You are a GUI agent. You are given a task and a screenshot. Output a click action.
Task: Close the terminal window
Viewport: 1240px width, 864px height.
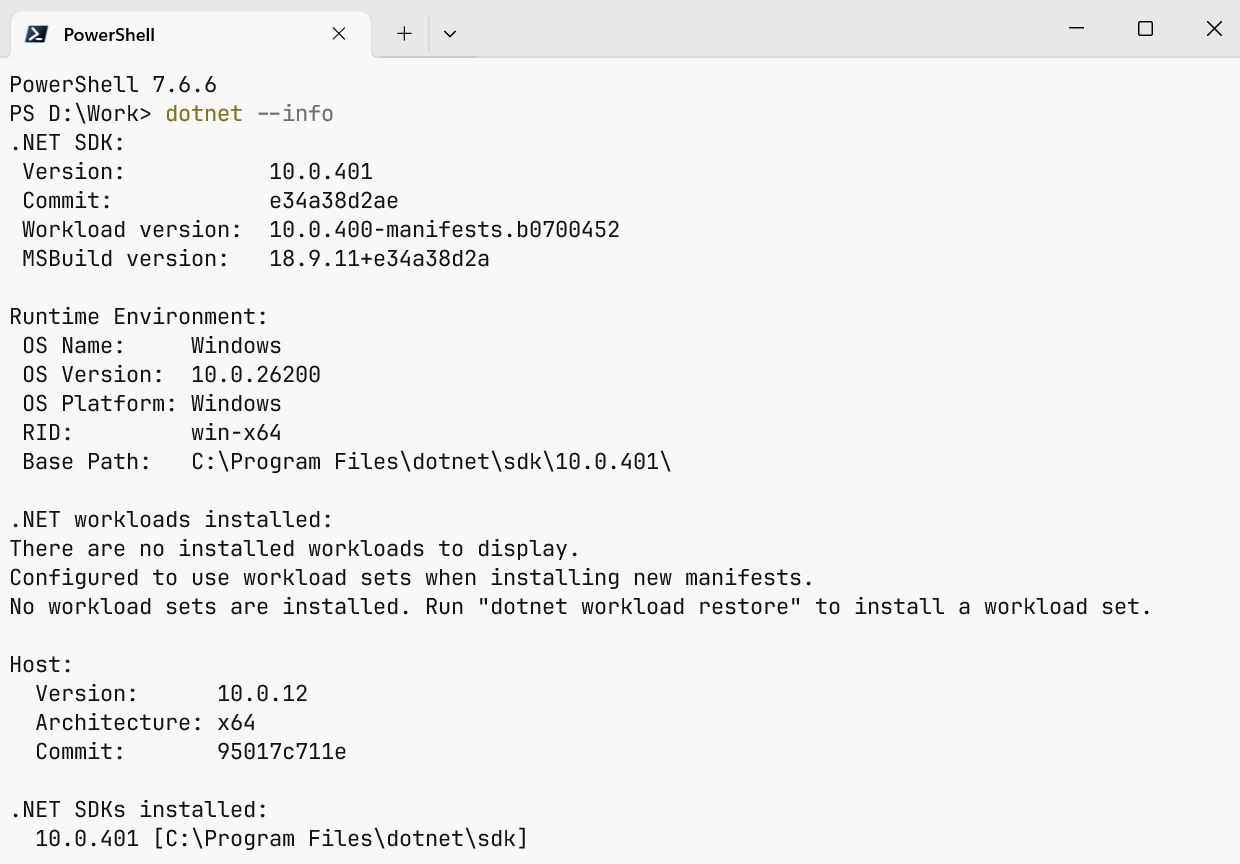click(x=1214, y=29)
